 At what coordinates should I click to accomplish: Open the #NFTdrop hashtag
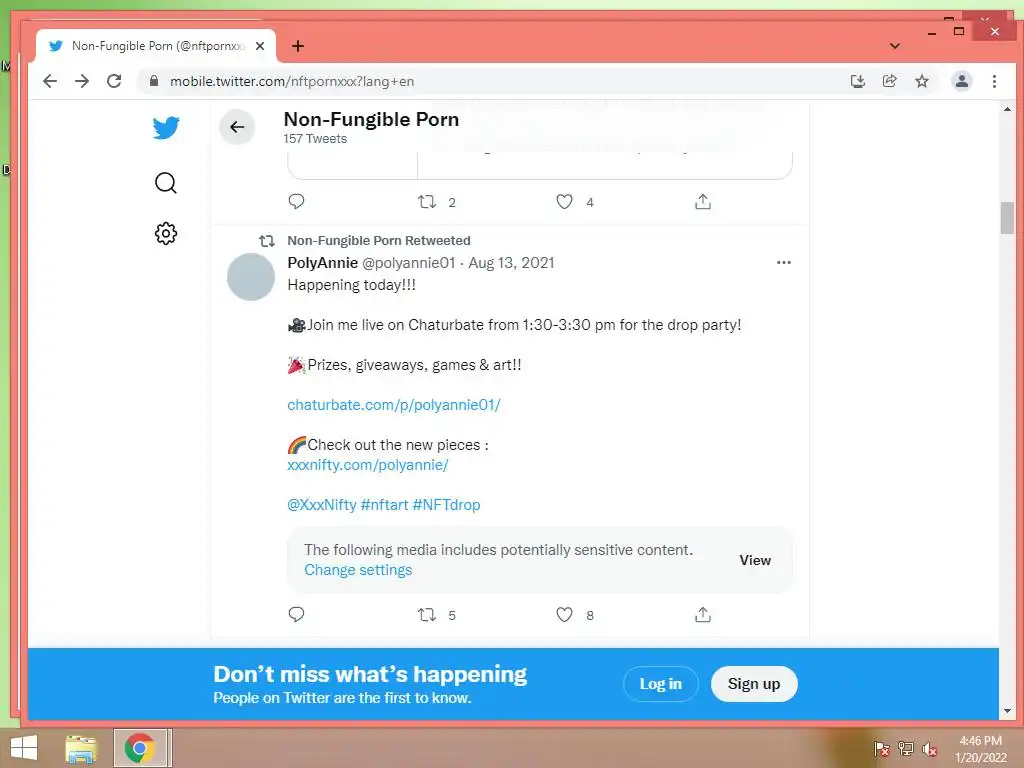click(x=446, y=505)
